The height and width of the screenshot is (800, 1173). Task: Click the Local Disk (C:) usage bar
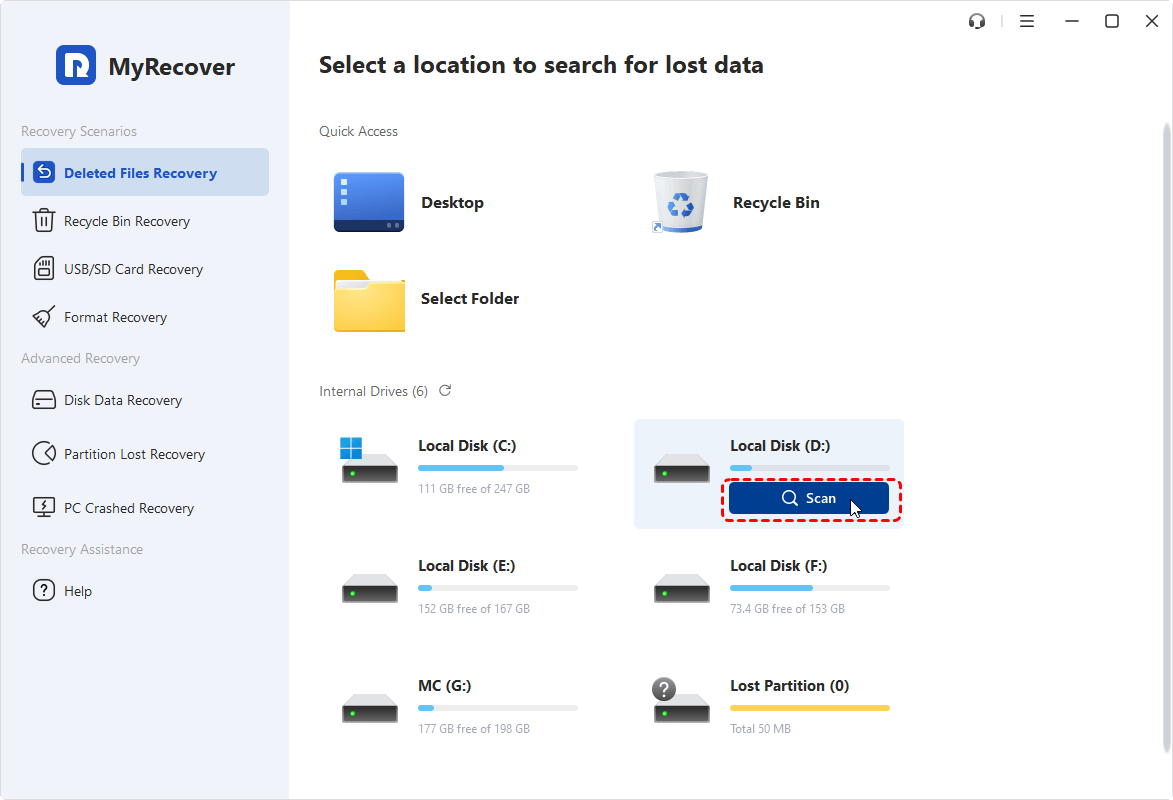click(497, 468)
